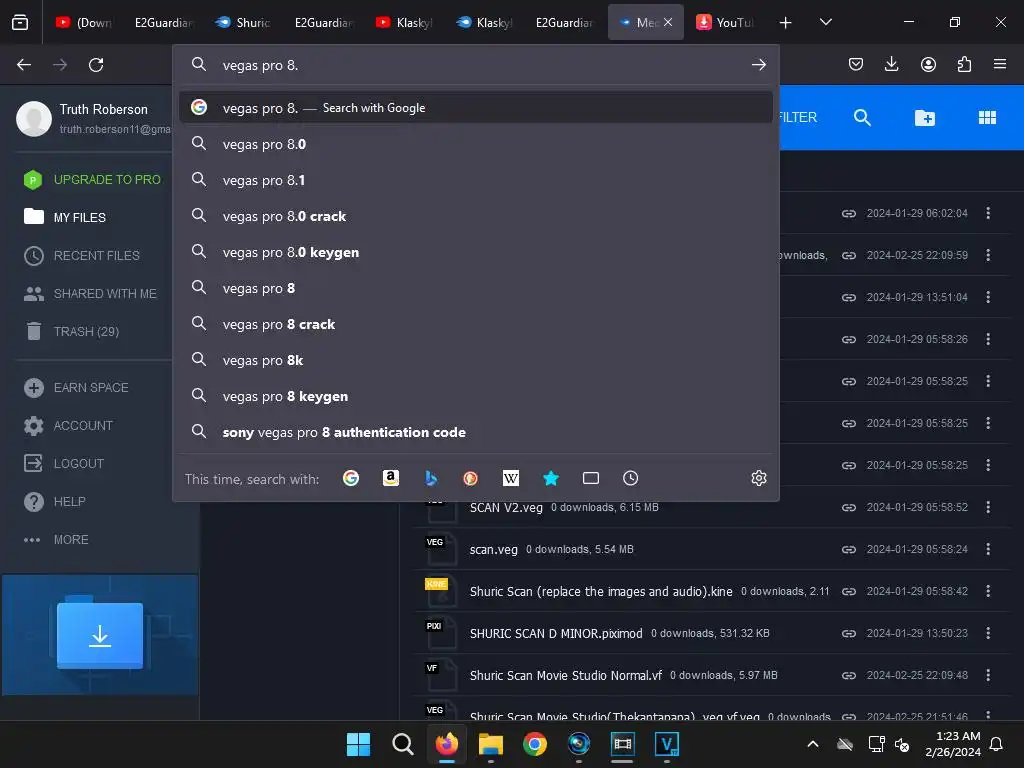
Task: Click LOGOUT in sidebar
Action: [x=78, y=464]
